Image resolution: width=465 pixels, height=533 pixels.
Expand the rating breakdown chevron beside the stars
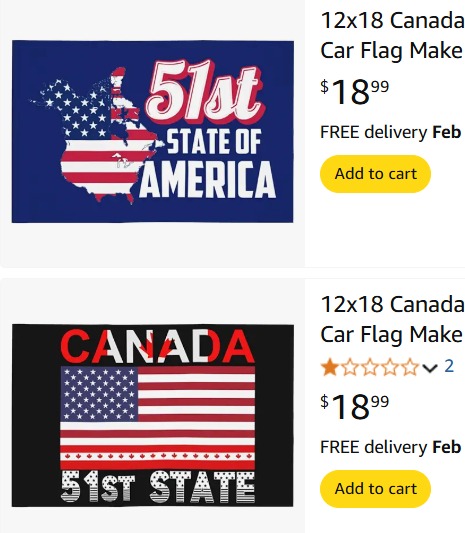[x=430, y=367]
